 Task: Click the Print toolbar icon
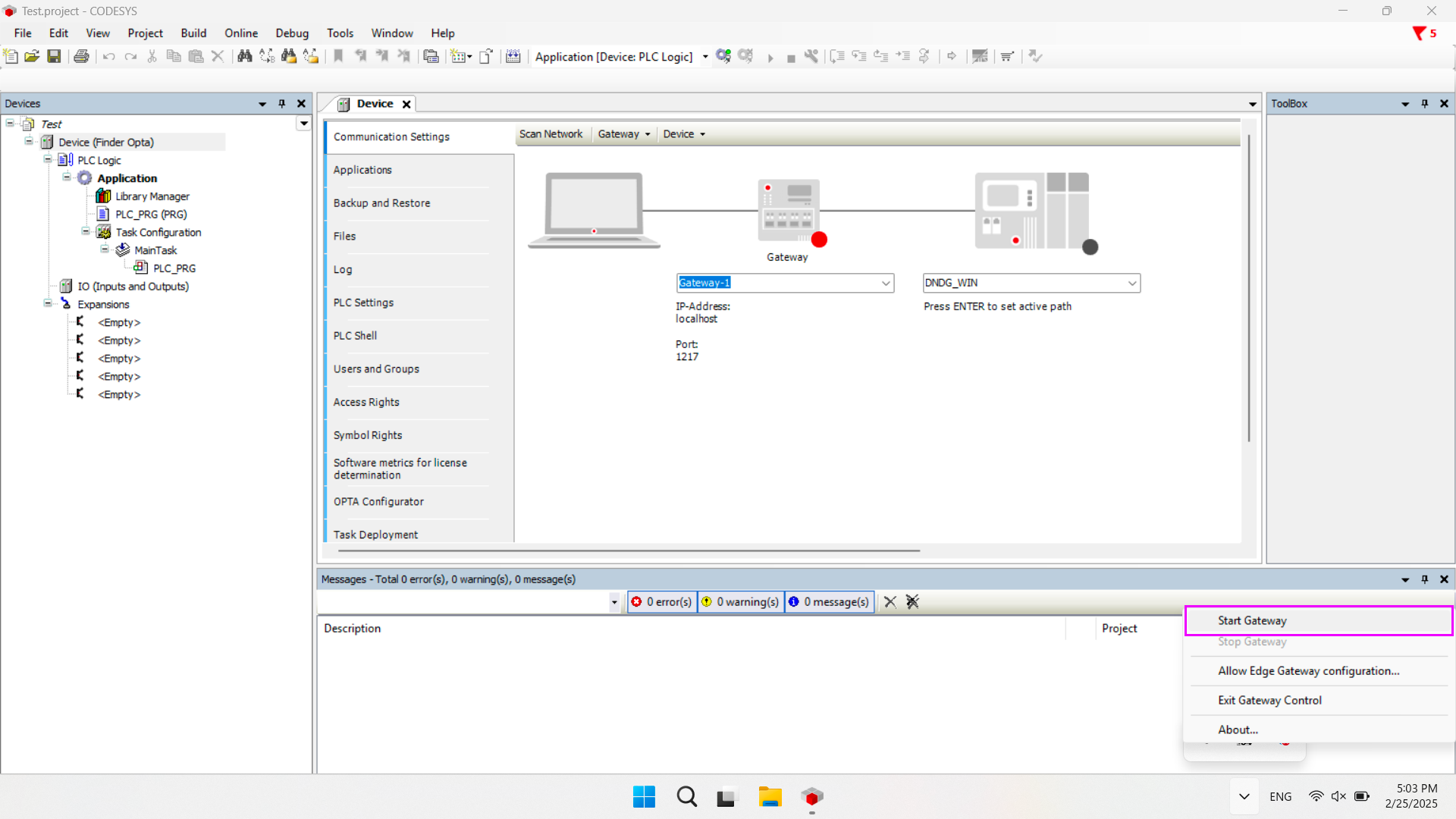[81, 56]
